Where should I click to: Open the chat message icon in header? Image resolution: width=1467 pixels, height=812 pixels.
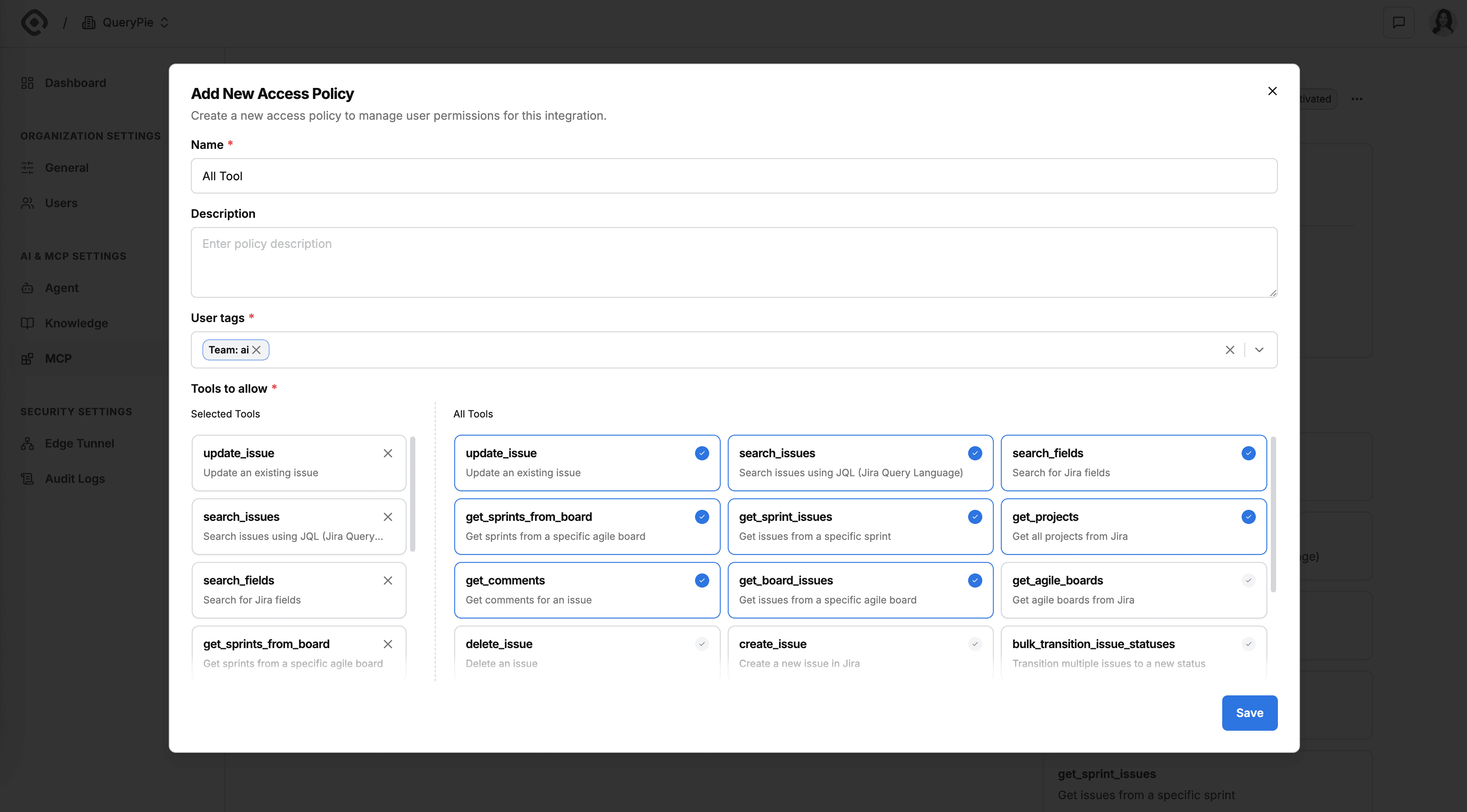(x=1399, y=23)
